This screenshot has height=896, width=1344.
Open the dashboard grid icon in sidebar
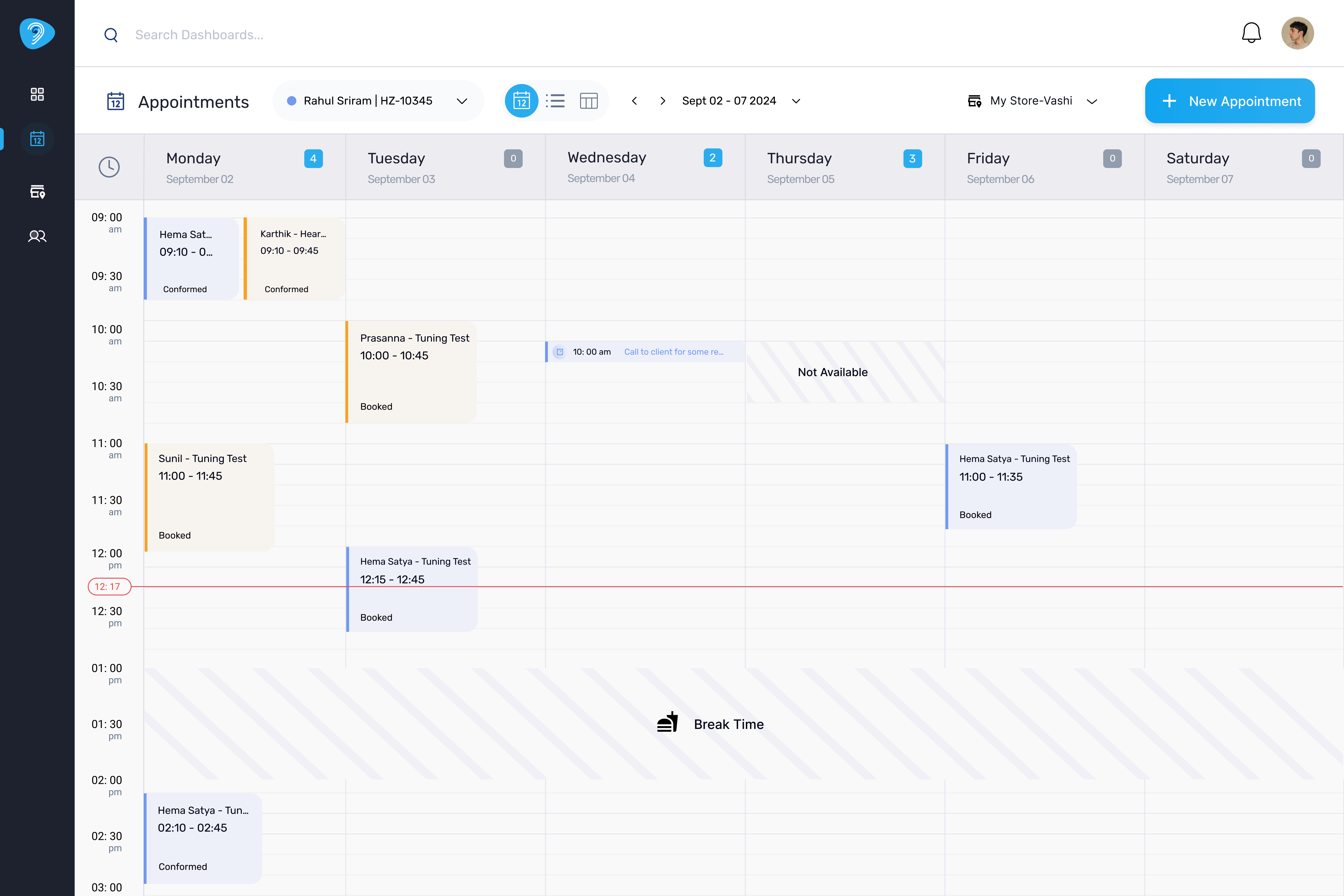[x=37, y=94]
